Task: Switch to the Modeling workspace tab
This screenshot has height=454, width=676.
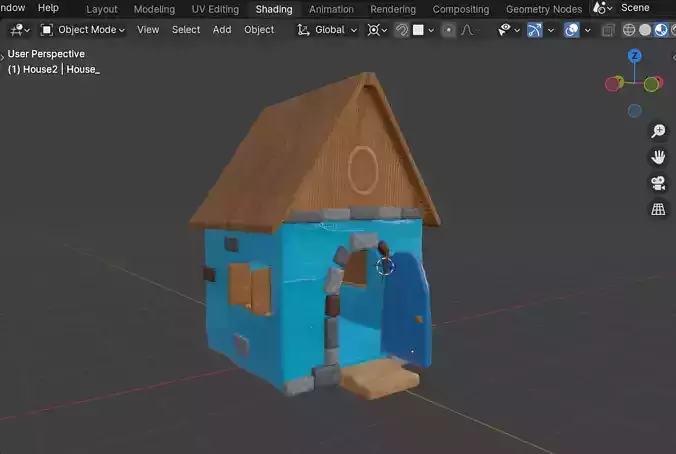Action: click(x=154, y=9)
